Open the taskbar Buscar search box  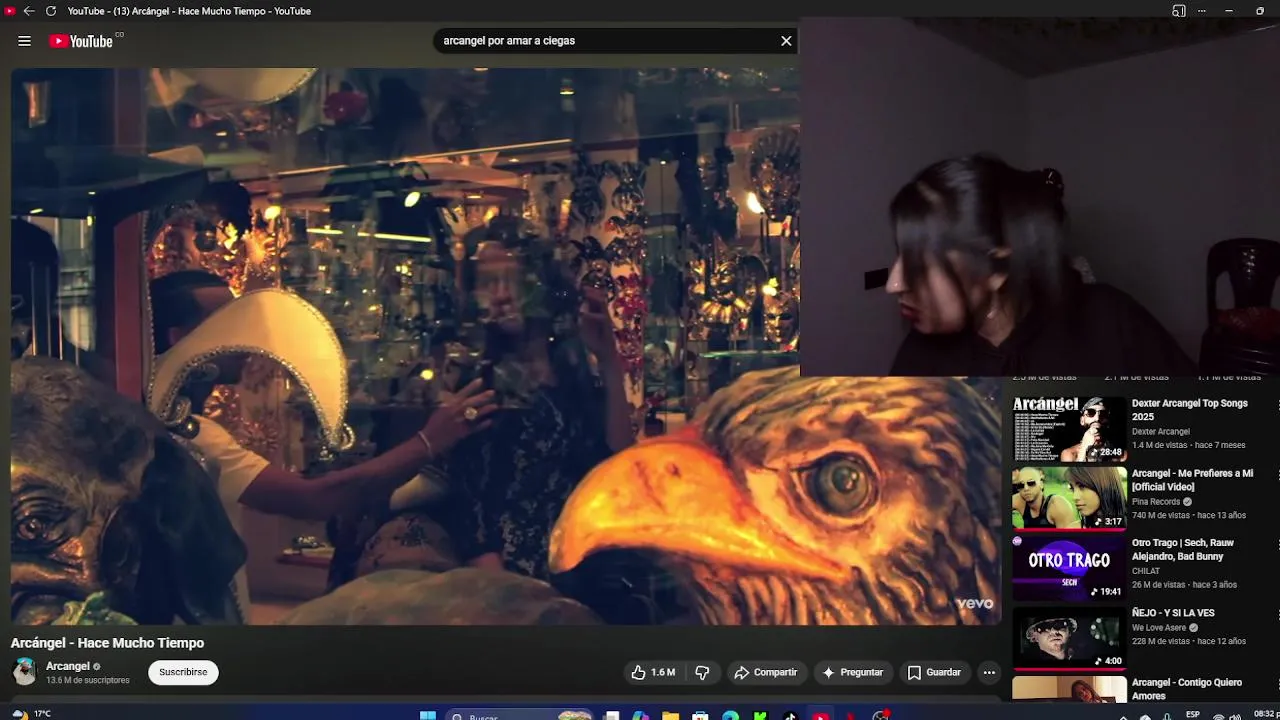tap(520, 716)
